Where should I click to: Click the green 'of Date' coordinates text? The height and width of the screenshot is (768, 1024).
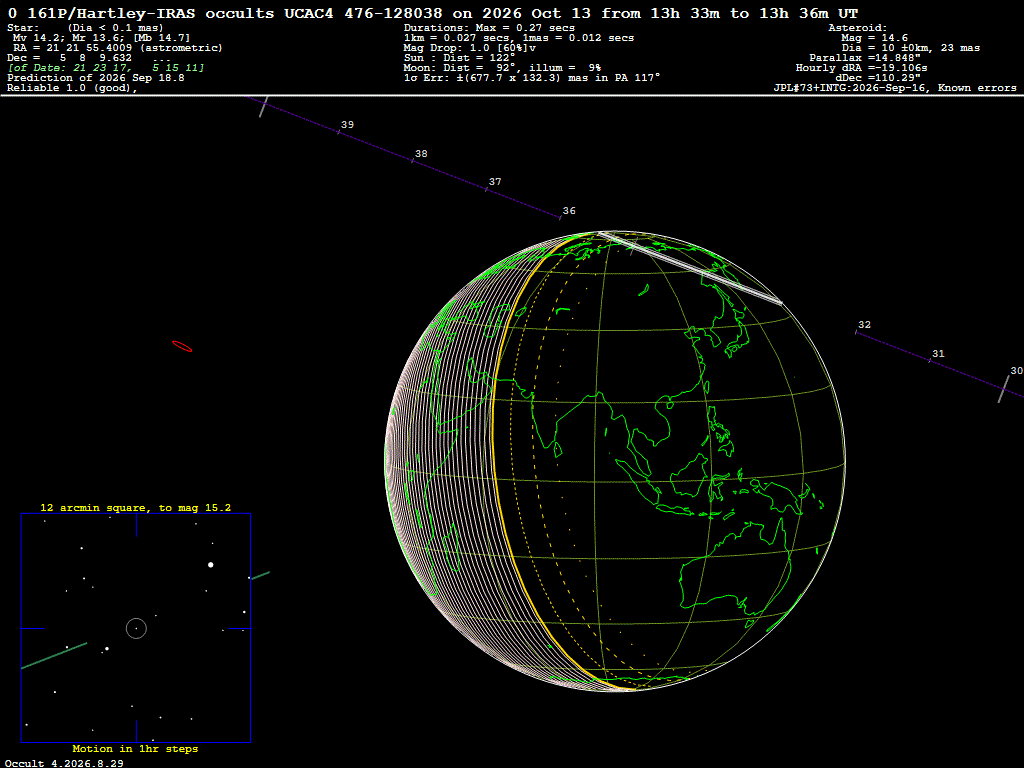coord(106,68)
